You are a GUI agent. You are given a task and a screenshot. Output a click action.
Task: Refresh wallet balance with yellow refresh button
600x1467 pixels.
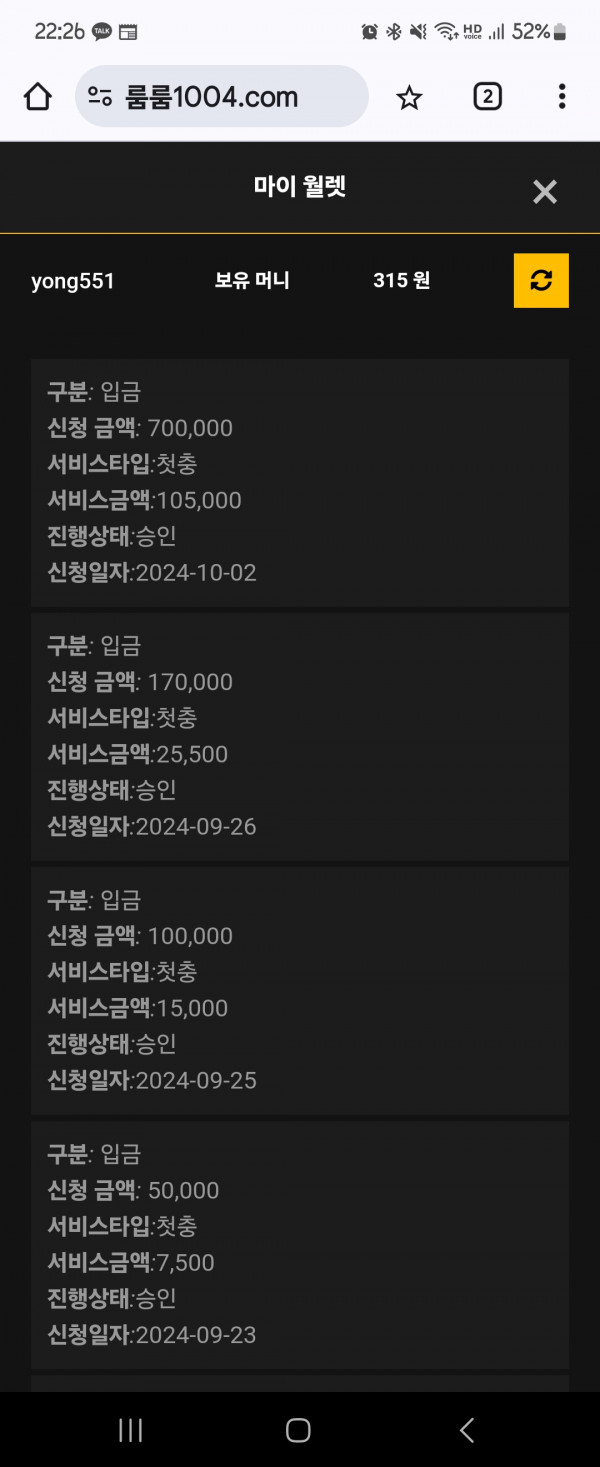541,281
